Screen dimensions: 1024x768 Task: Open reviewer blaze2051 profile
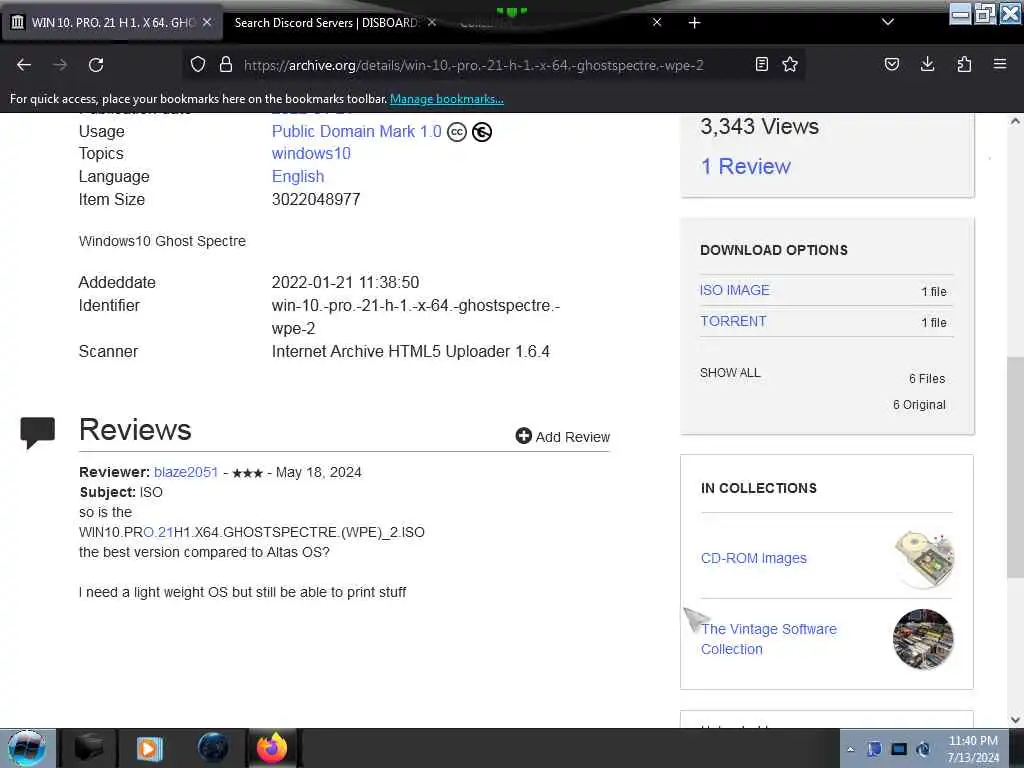pyautogui.click(x=185, y=472)
